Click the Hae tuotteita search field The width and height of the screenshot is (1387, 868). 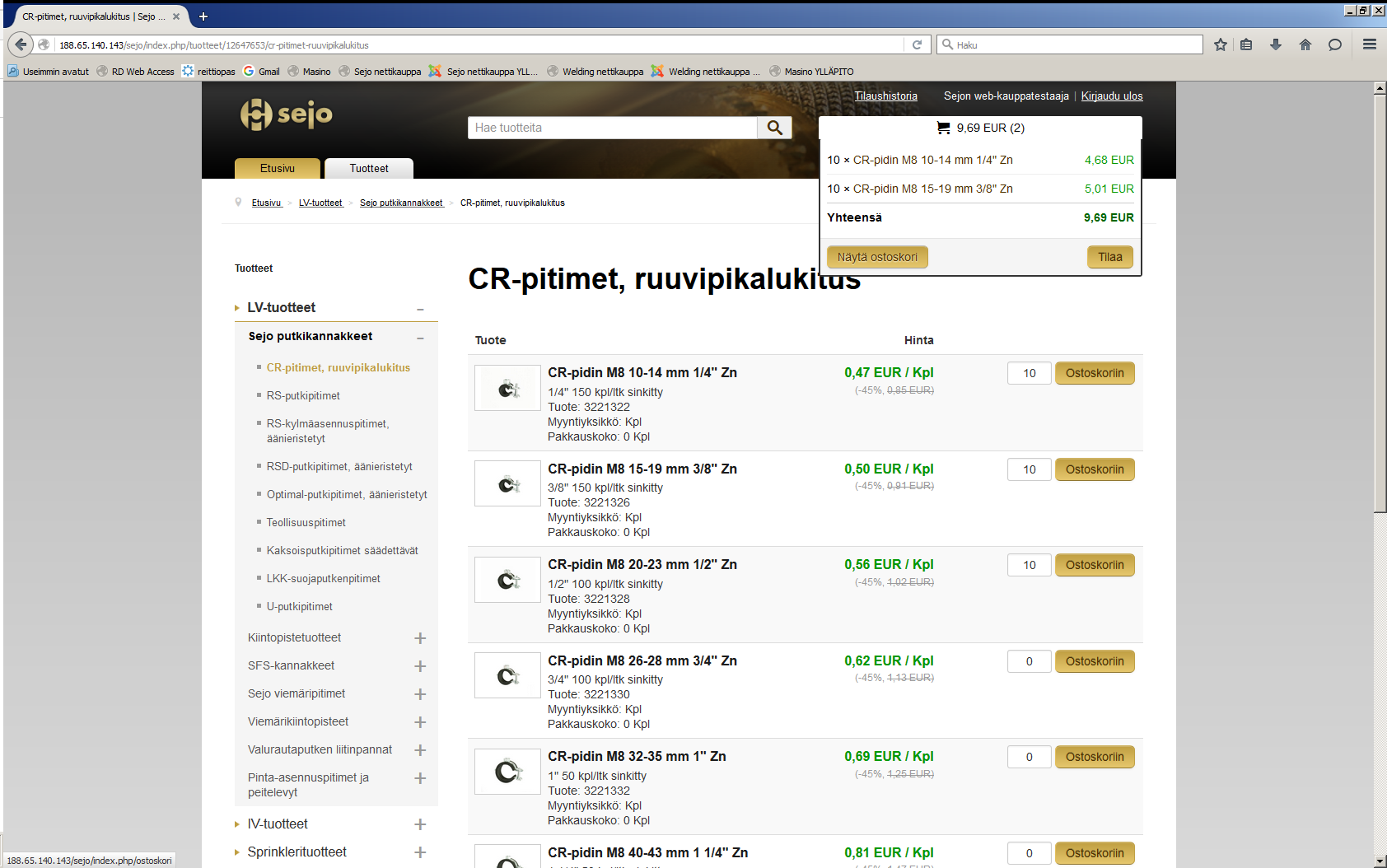613,128
